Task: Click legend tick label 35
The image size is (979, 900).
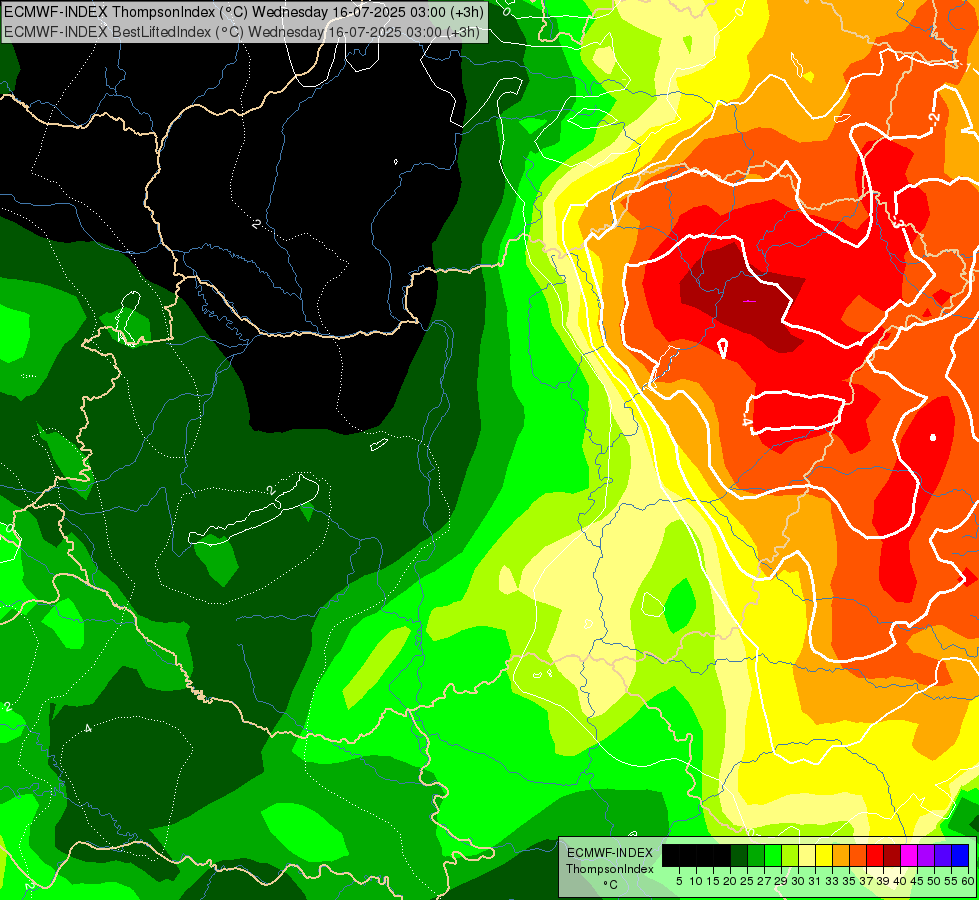Action: tap(850, 881)
